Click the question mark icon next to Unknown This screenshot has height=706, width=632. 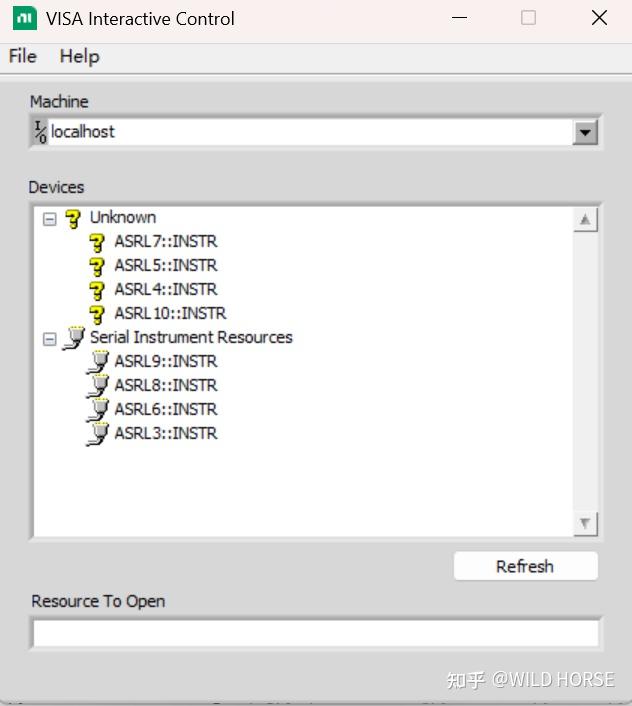coord(73,218)
